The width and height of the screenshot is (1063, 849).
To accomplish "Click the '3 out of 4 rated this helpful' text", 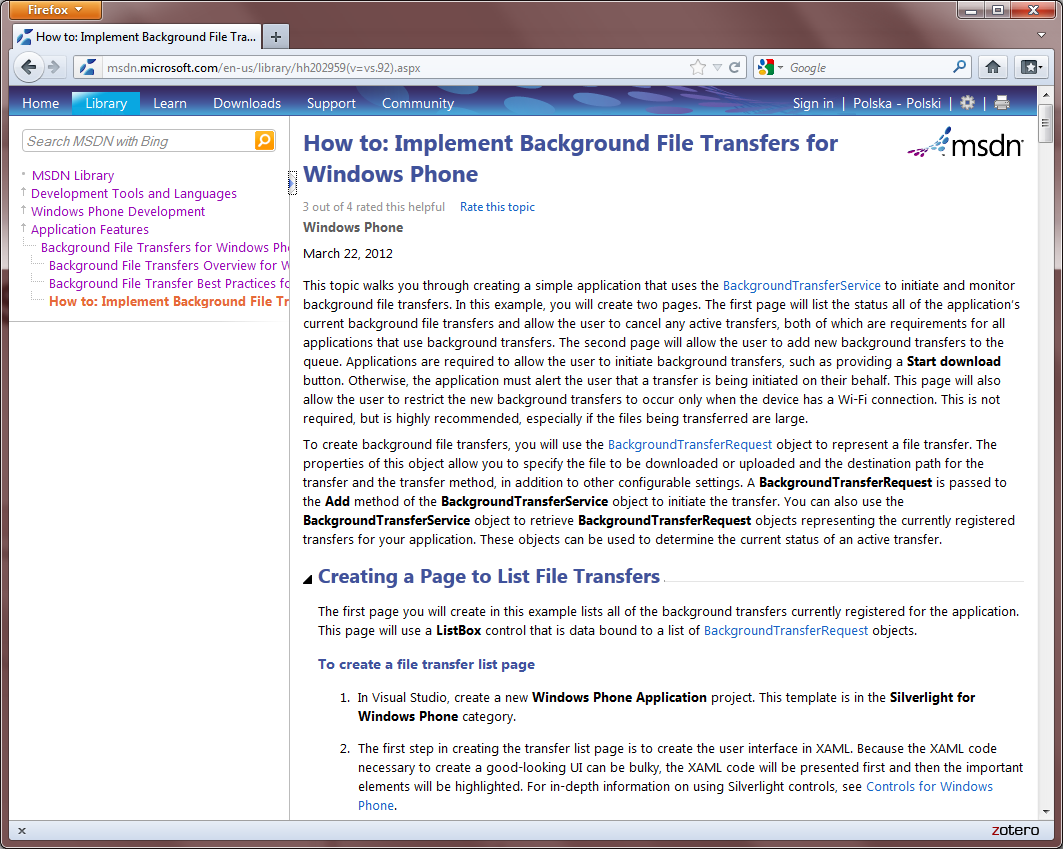I will pos(374,207).
